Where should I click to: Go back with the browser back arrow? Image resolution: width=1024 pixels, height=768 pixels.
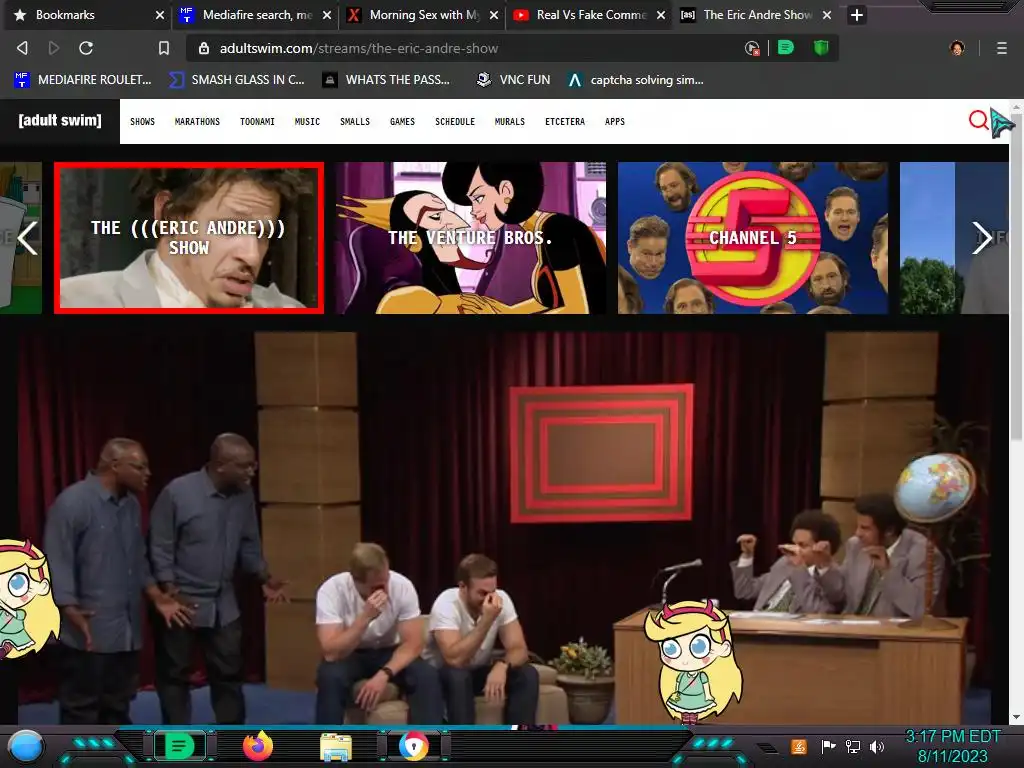coord(22,48)
